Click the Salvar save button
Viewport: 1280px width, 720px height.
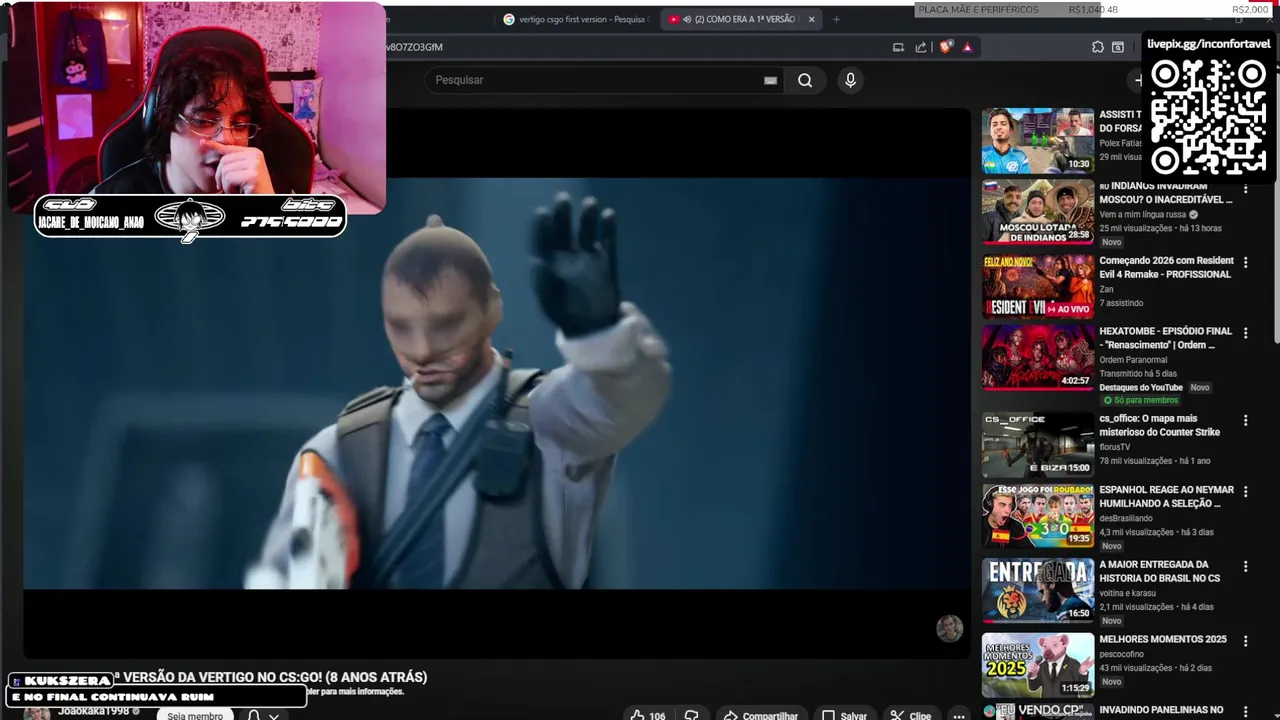coord(844,715)
